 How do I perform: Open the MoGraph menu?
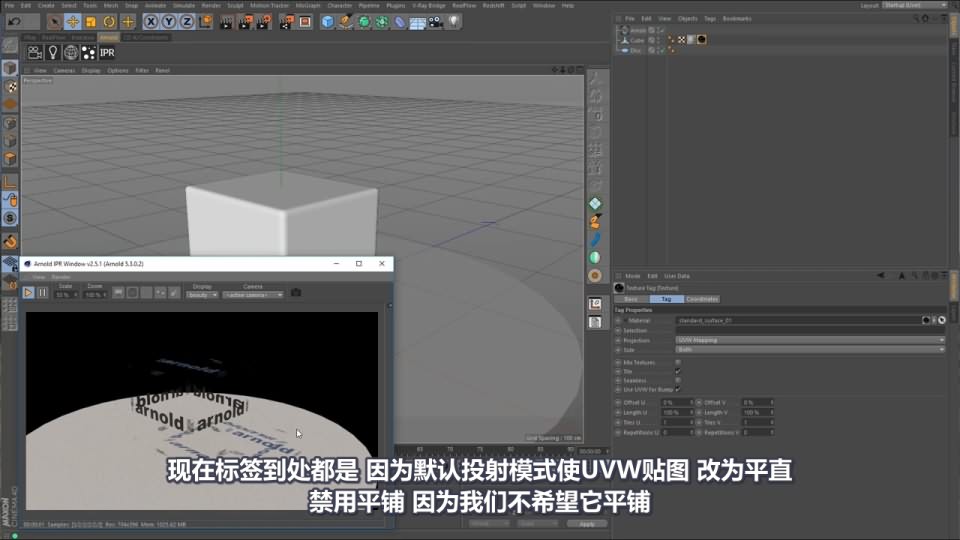308,6
